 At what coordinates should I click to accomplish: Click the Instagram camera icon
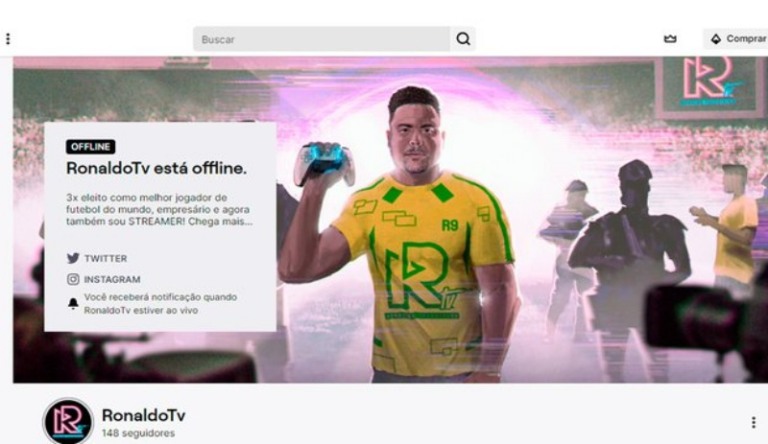tap(73, 279)
